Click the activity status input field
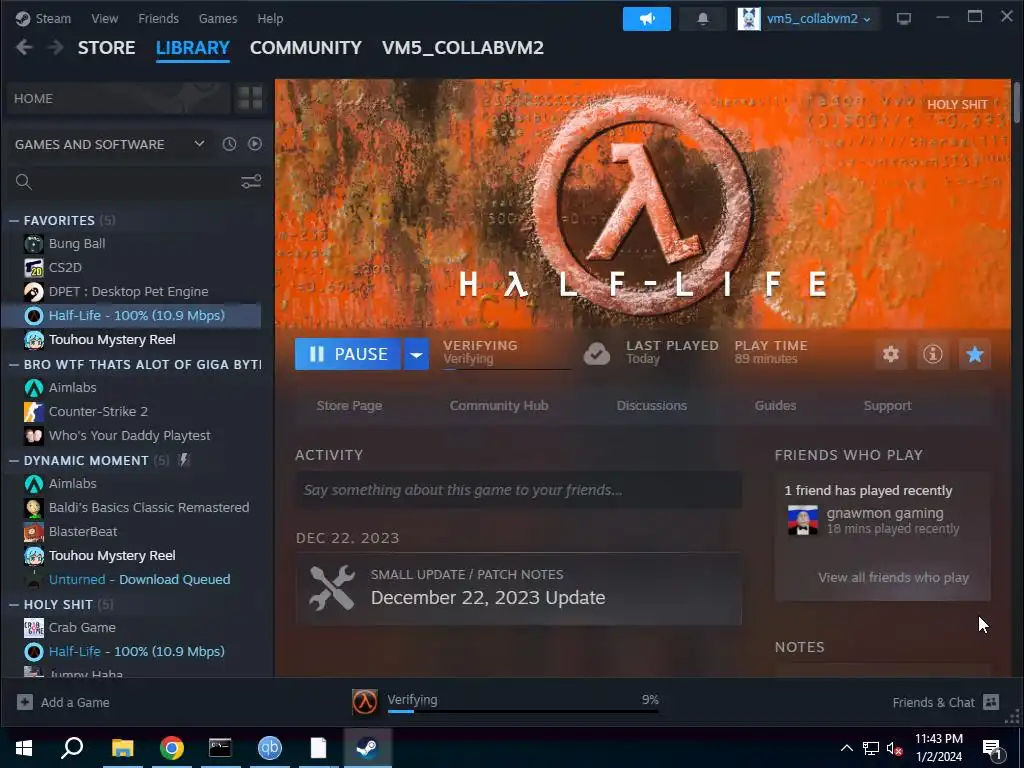The image size is (1024, 768). pos(519,490)
